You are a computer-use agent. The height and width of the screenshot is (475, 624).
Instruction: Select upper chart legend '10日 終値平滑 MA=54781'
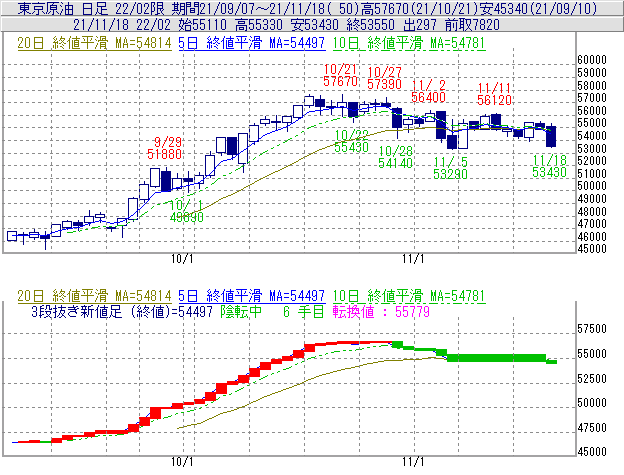pyautogui.click(x=409, y=43)
